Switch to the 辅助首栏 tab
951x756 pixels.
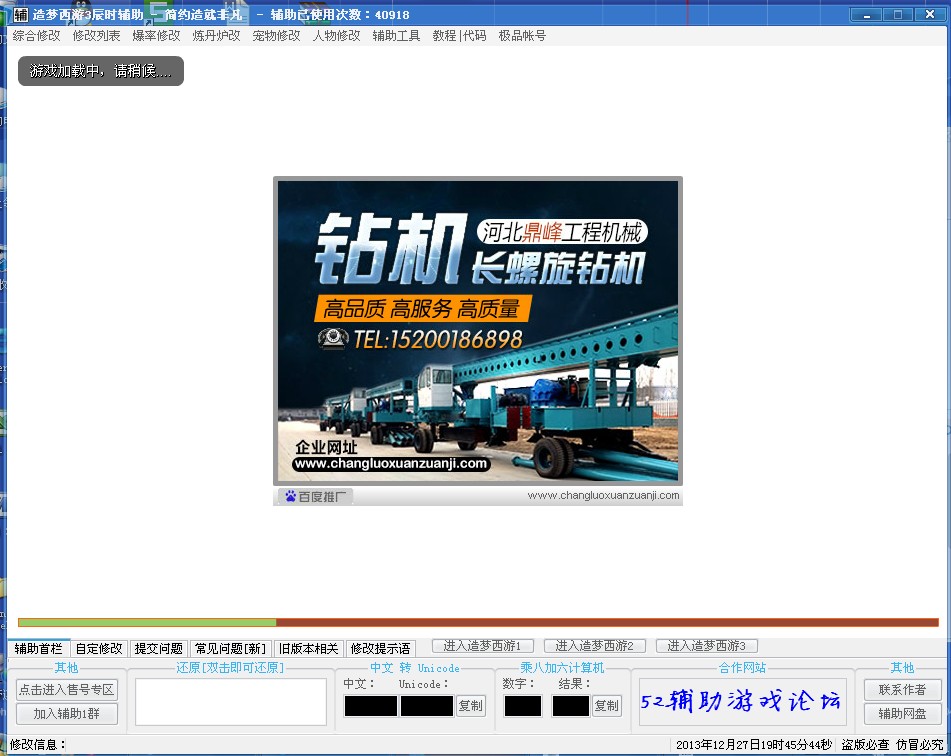39,649
